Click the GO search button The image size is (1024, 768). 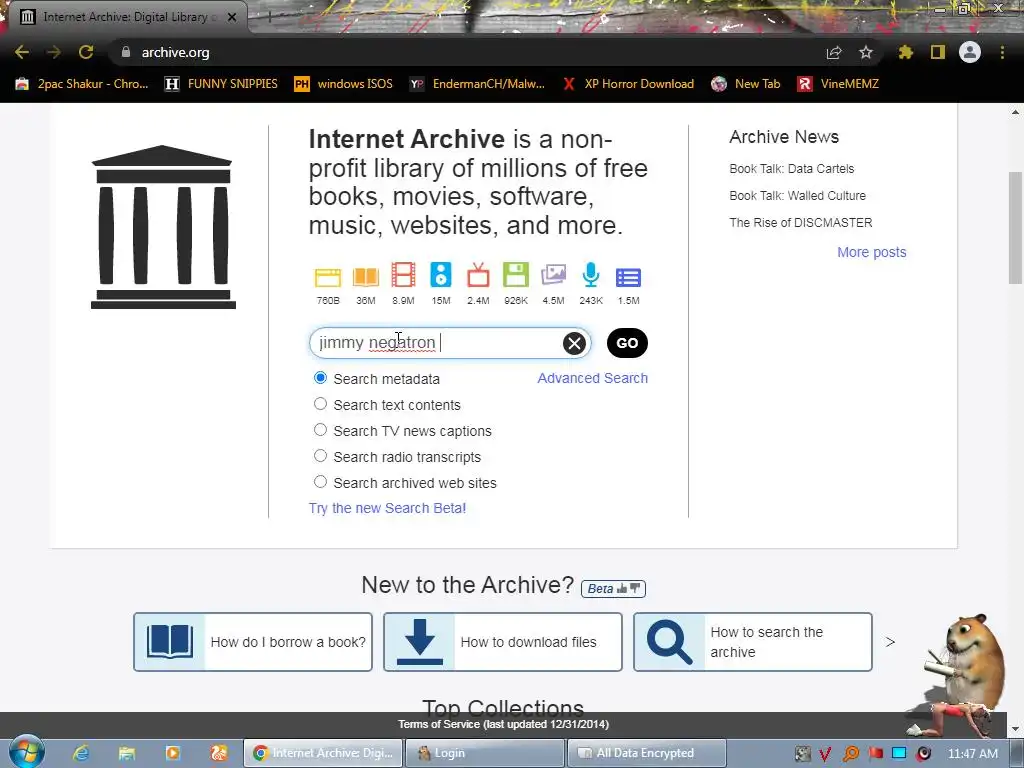point(627,343)
